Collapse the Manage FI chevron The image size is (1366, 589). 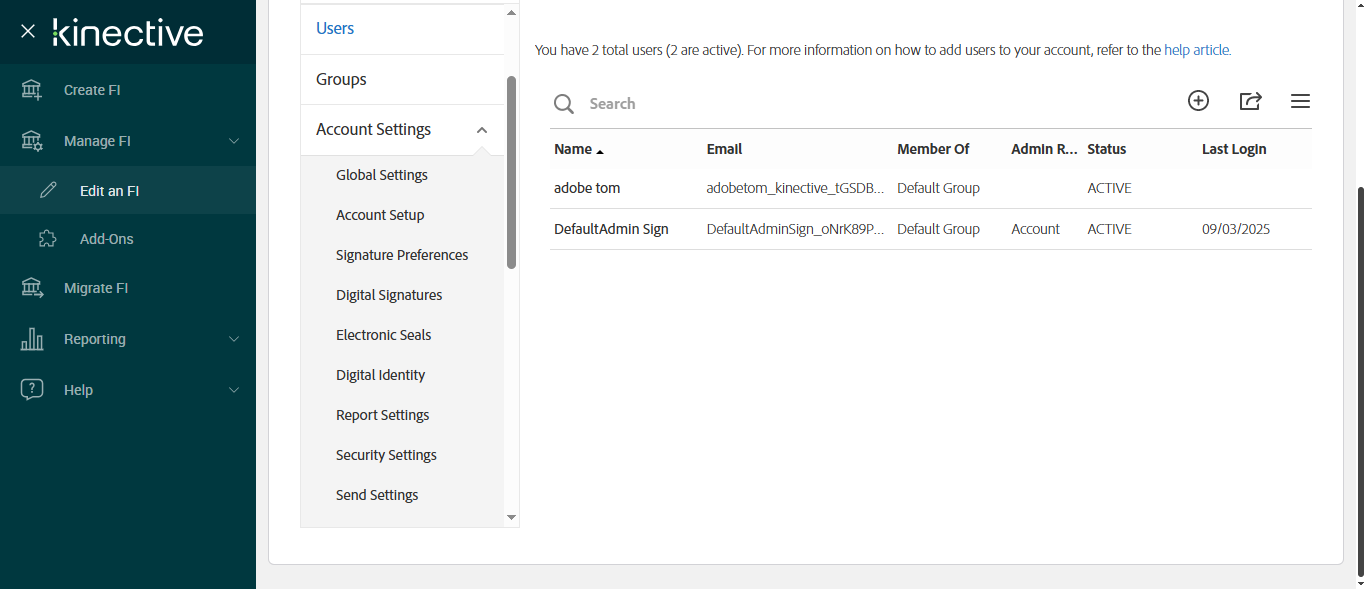coord(234,141)
